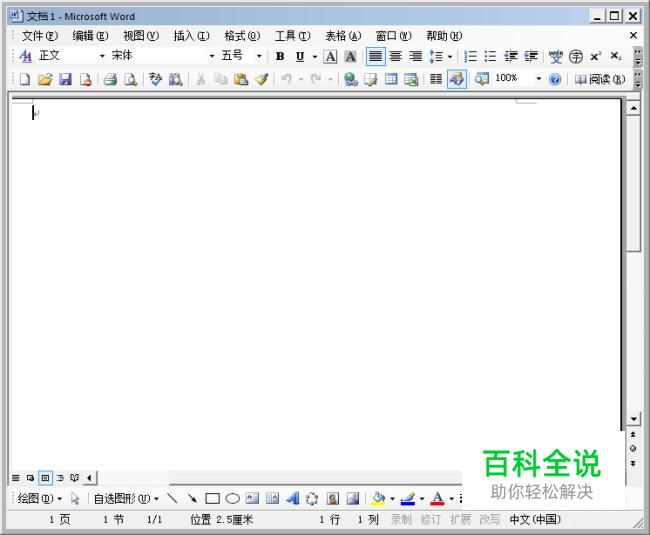Screen dimensions: 650x535
Task: Switch to outline view button
Action: [x=60, y=478]
